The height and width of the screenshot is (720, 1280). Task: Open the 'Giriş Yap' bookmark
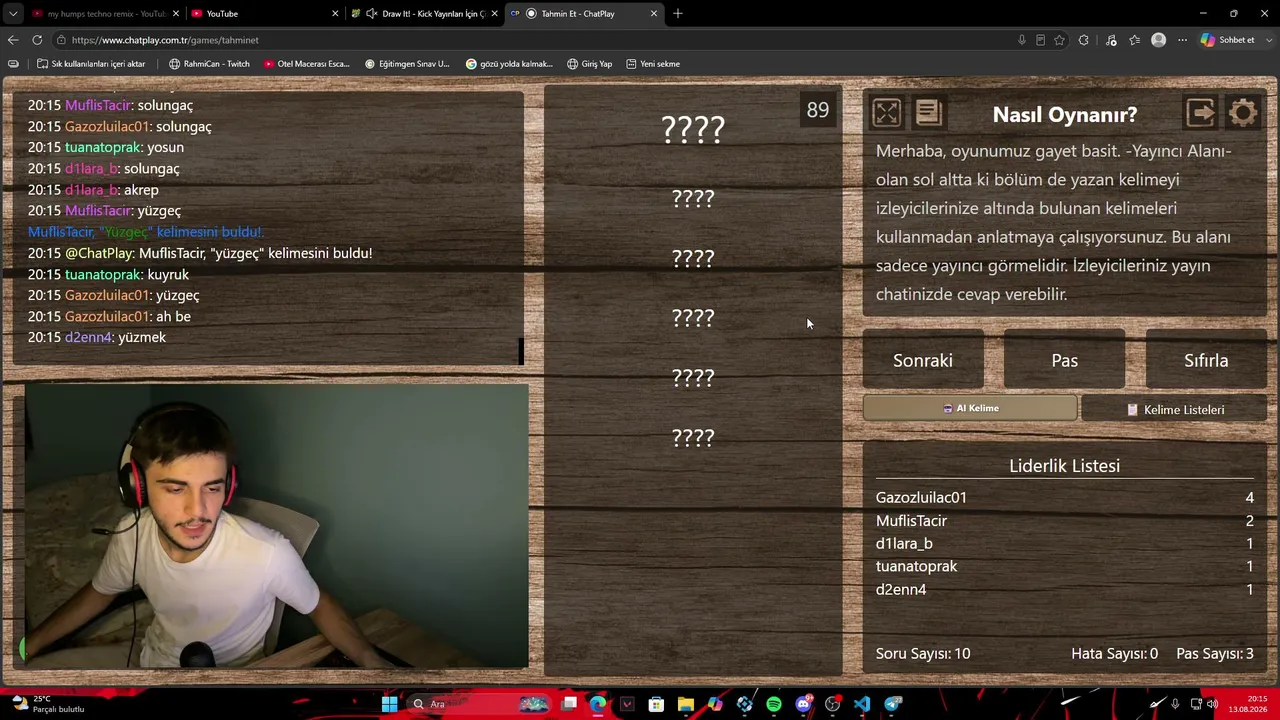pos(589,64)
